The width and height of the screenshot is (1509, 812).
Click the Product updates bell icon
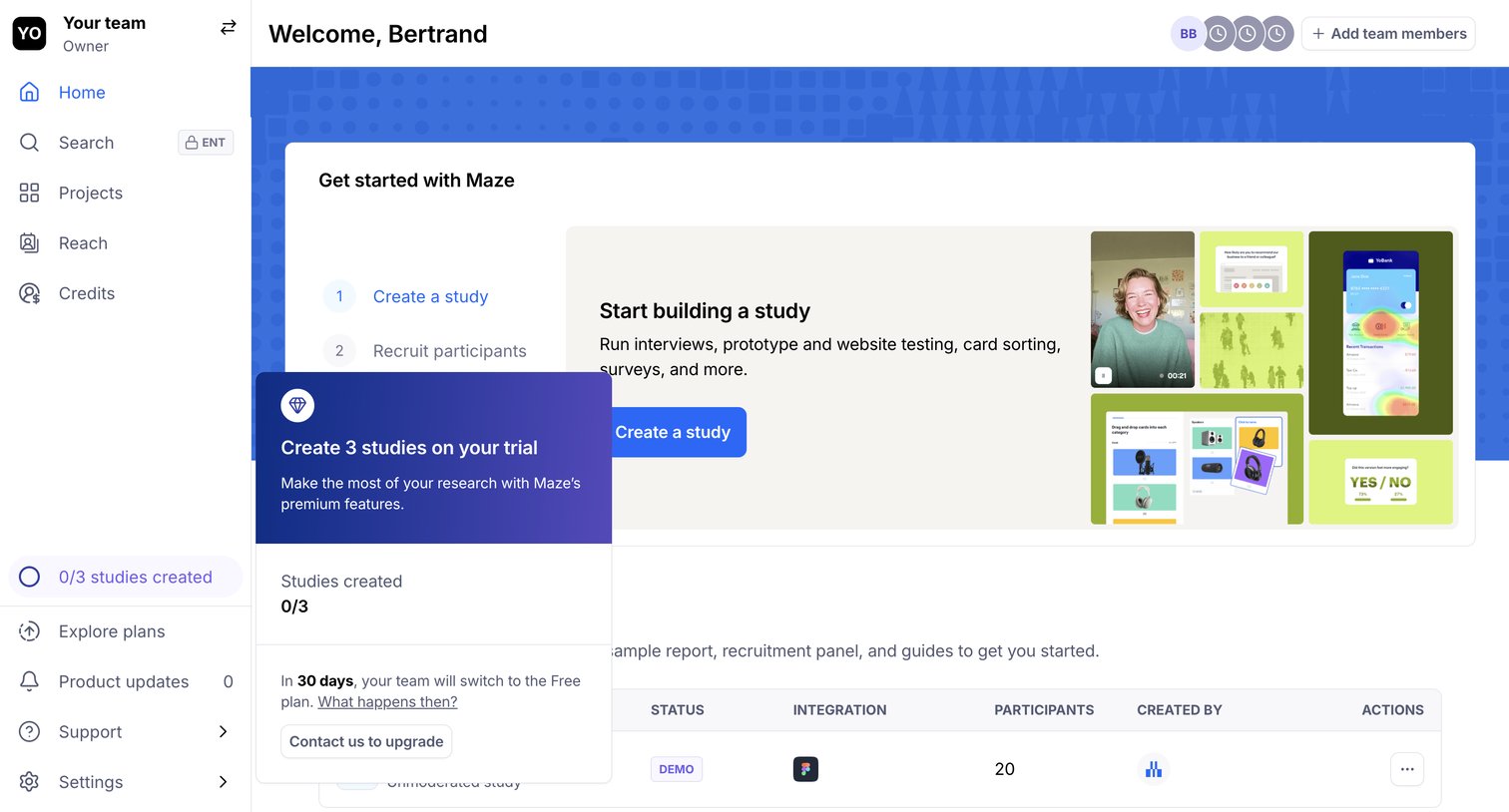(30, 681)
